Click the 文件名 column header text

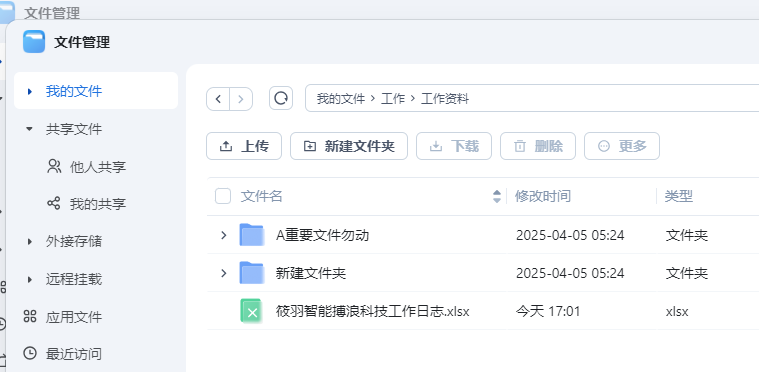click(261, 196)
